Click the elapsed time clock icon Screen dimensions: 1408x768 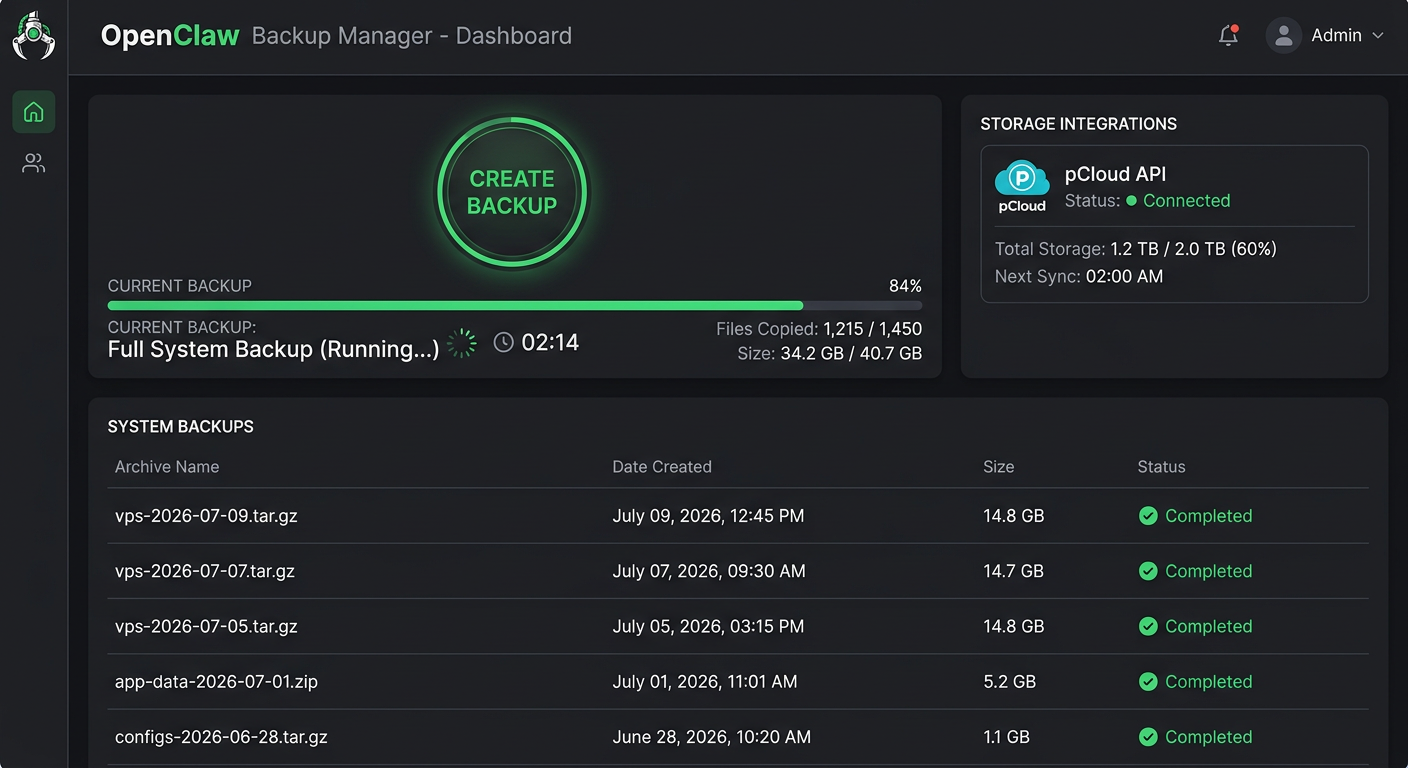504,343
